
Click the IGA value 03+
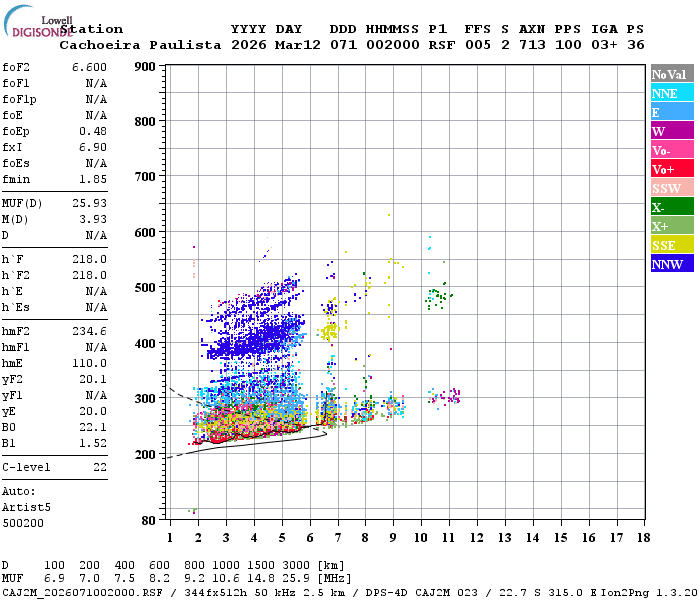[x=604, y=46]
